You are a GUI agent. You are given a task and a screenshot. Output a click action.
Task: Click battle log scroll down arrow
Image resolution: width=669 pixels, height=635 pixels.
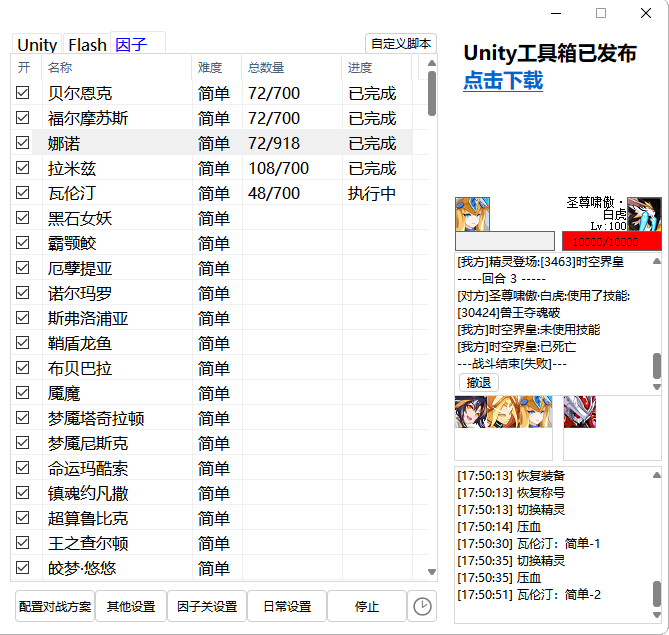pos(657,387)
